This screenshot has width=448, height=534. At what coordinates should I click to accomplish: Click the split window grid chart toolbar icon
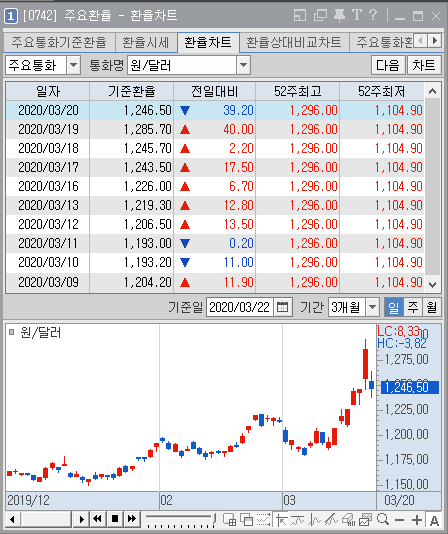pos(229,520)
